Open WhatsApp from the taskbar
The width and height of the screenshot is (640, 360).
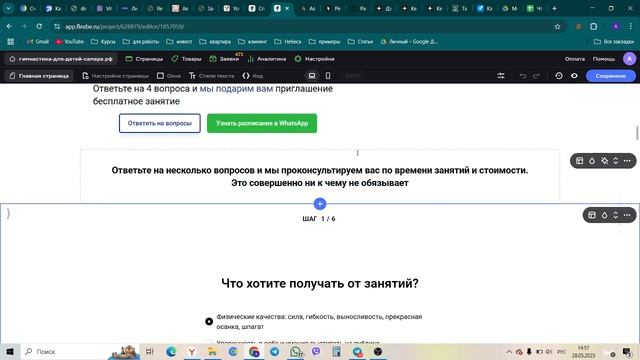tap(296, 351)
